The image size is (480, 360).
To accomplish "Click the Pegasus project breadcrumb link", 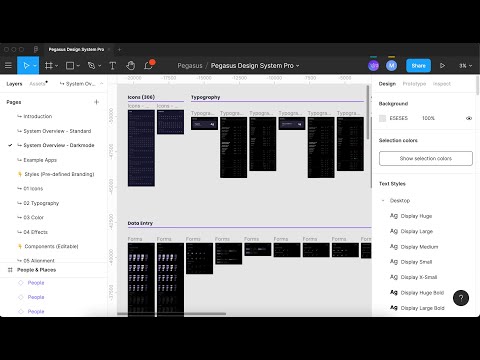I will (x=190, y=66).
